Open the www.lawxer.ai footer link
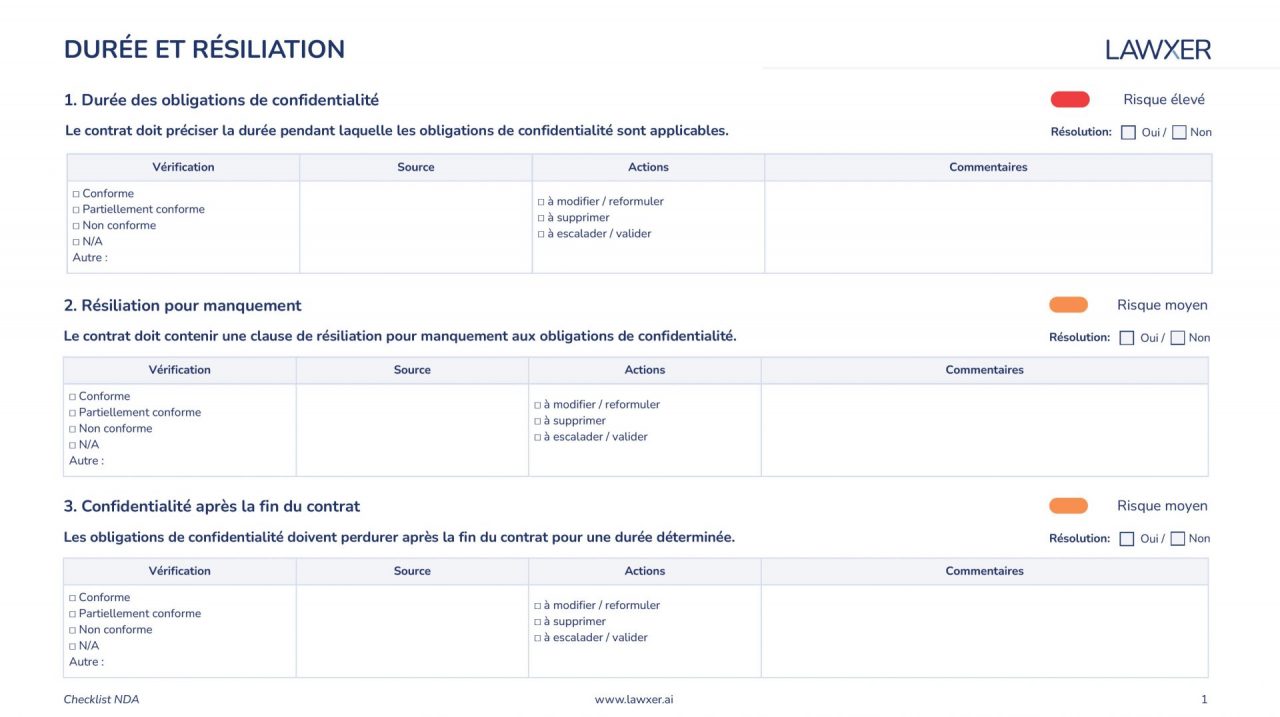The image size is (1280, 717). tap(634, 700)
